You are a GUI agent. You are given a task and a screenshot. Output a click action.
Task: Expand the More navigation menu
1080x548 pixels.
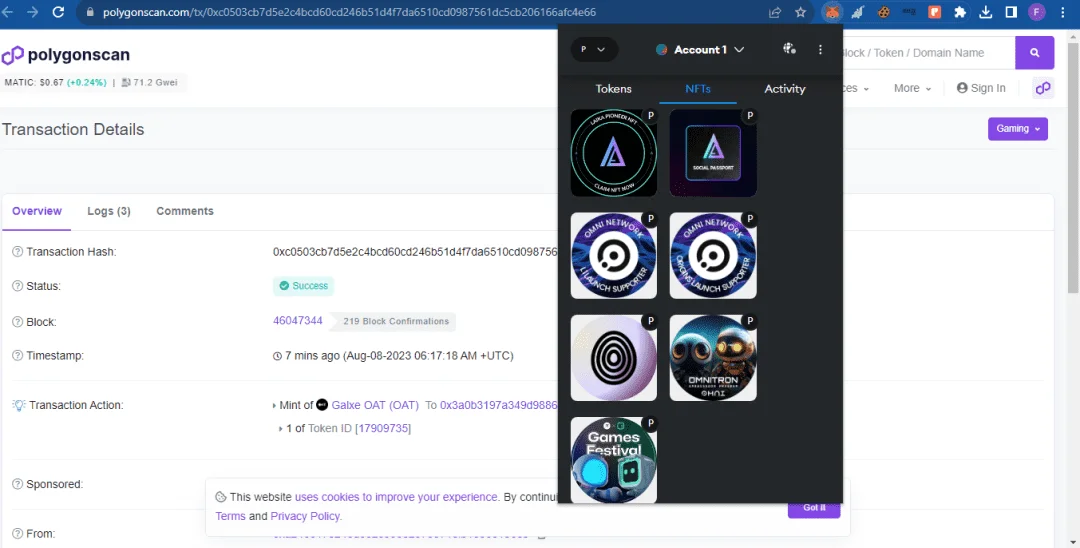[x=912, y=88]
